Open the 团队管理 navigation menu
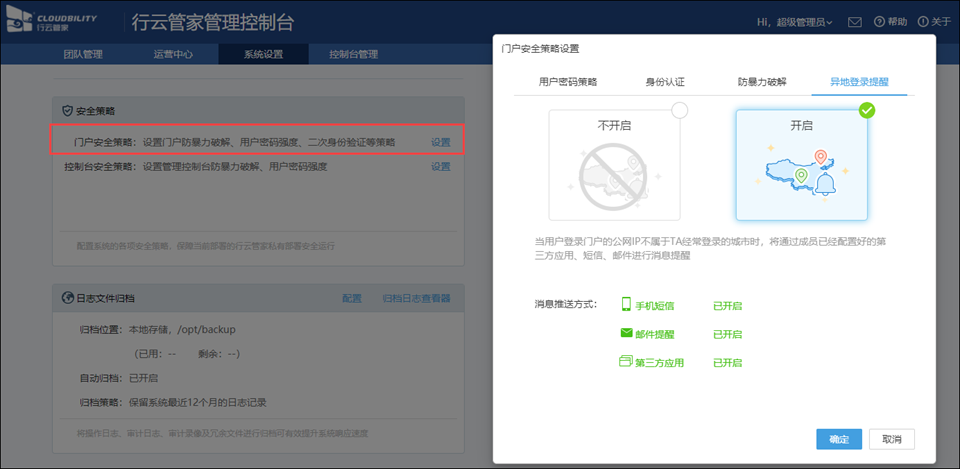 (x=82, y=54)
